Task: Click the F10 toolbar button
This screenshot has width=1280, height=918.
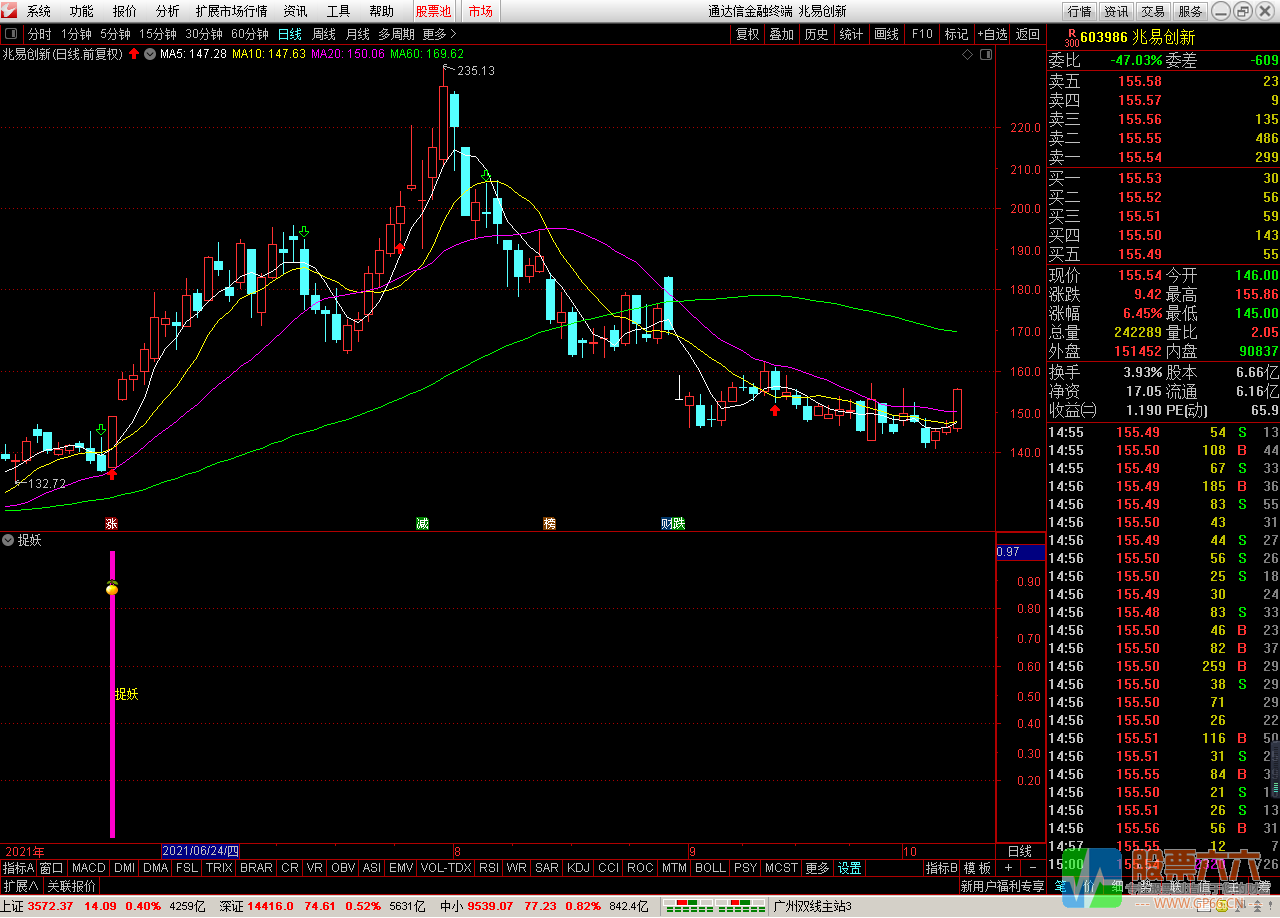Action: click(922, 34)
